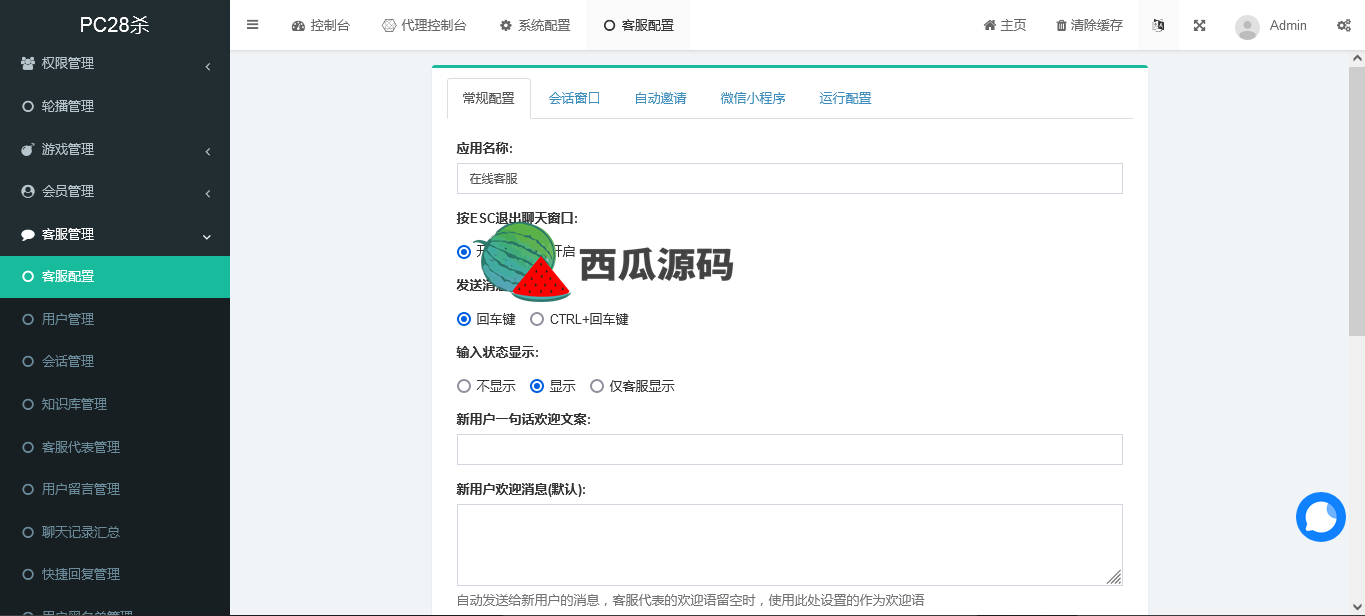Select the CTRL+回车键 radio option
The image size is (1365, 616).
(x=537, y=319)
